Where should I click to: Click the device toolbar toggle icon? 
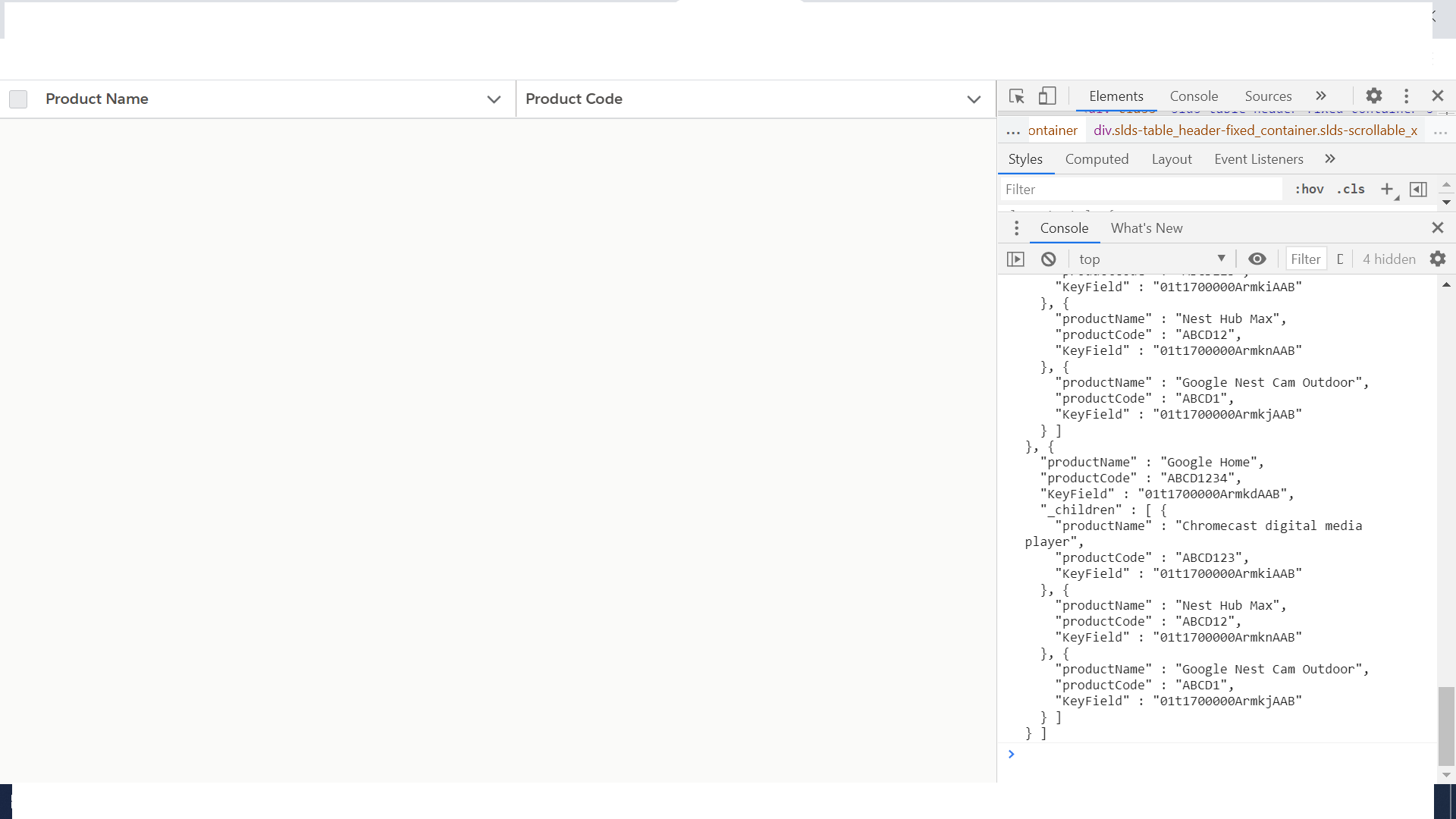(1047, 96)
